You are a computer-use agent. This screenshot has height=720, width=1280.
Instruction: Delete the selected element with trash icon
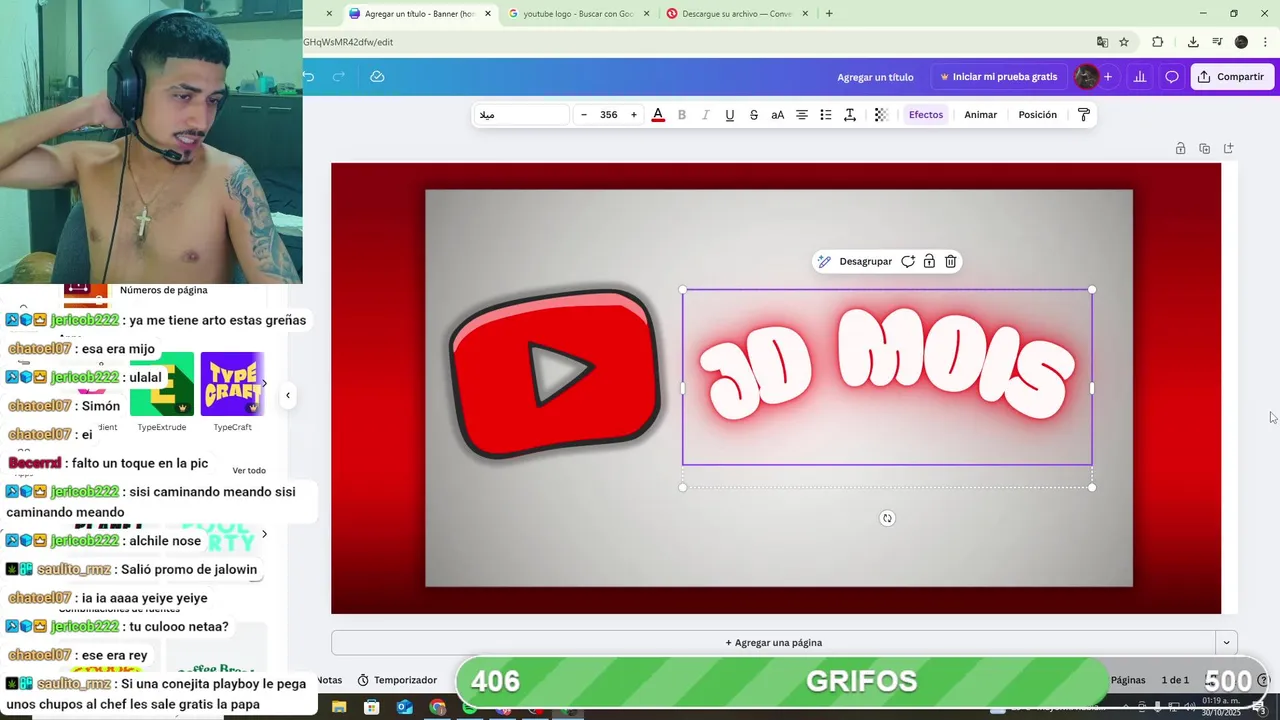click(x=951, y=261)
